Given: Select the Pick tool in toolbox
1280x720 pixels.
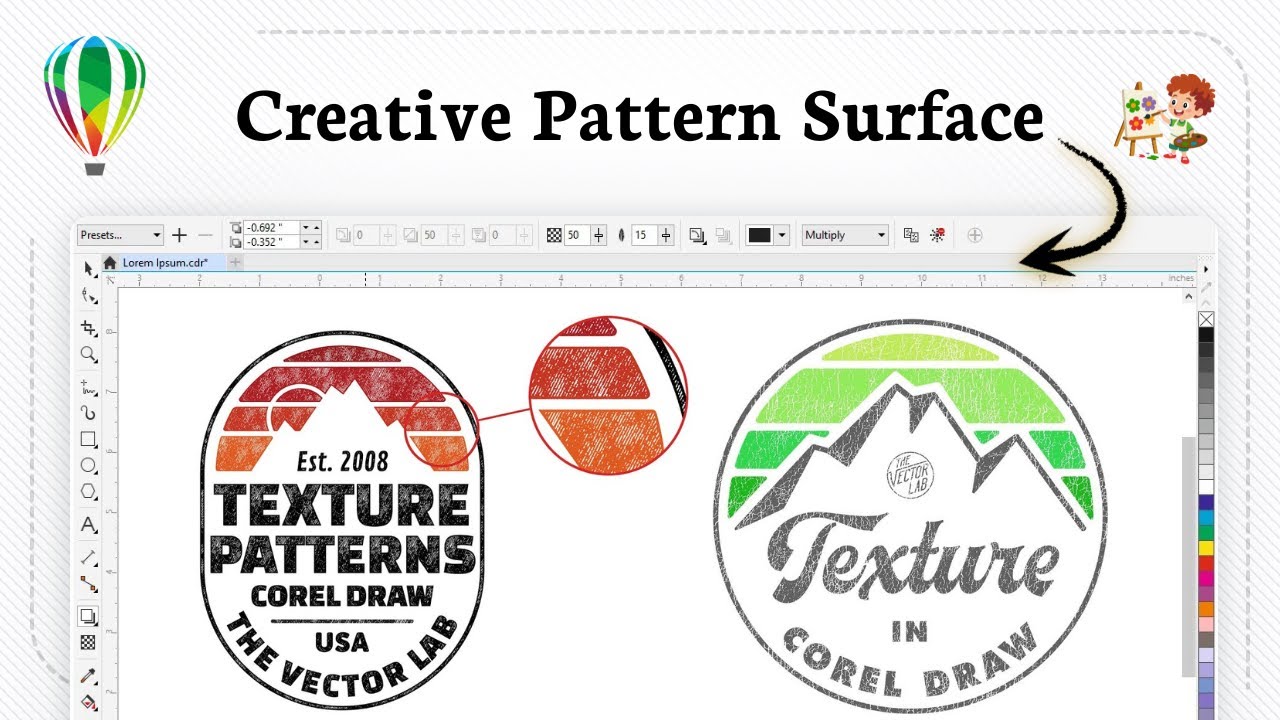Looking at the screenshot, I should pos(88,269).
